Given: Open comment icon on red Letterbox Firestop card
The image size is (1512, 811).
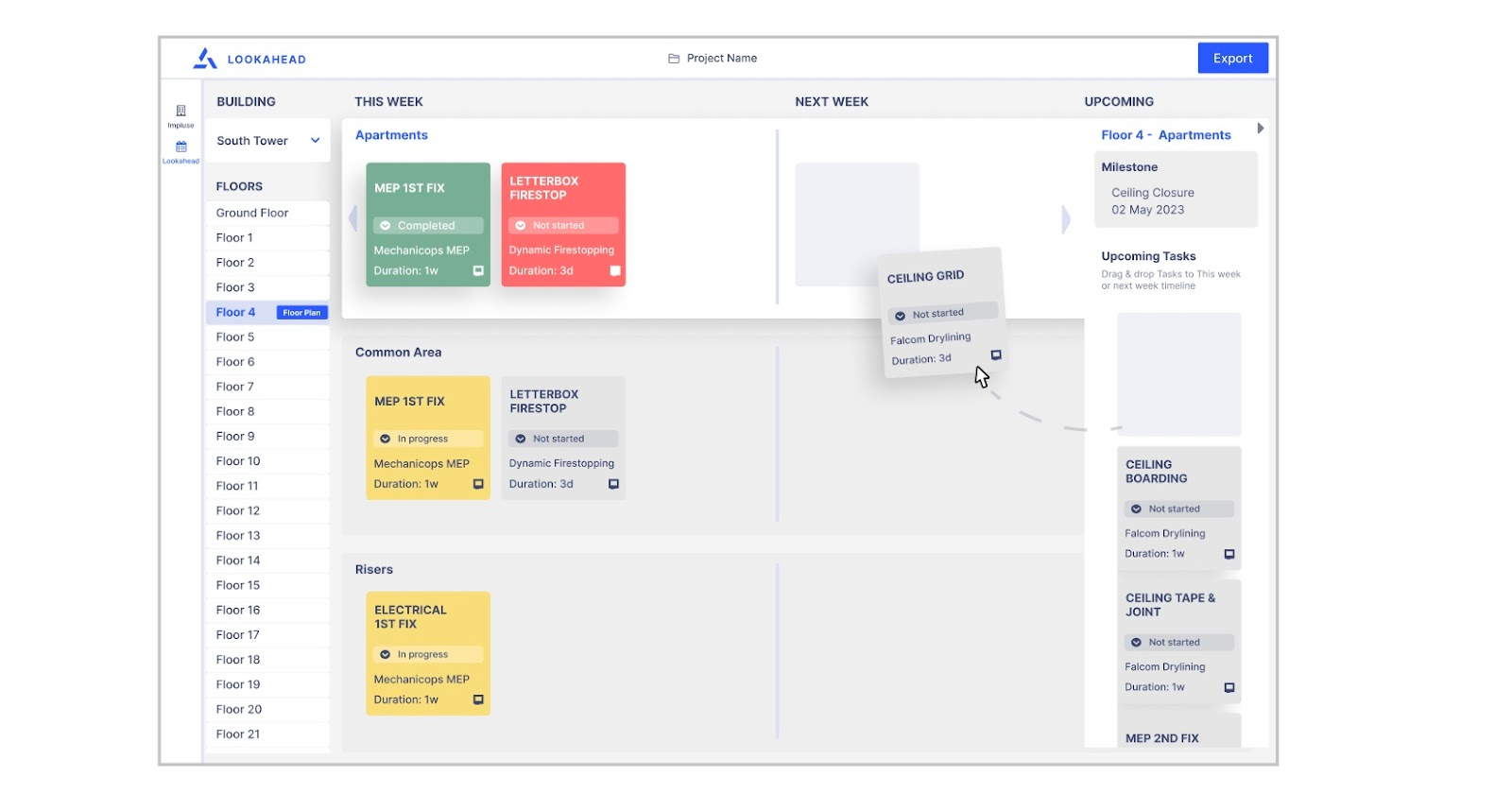Looking at the screenshot, I should point(615,270).
